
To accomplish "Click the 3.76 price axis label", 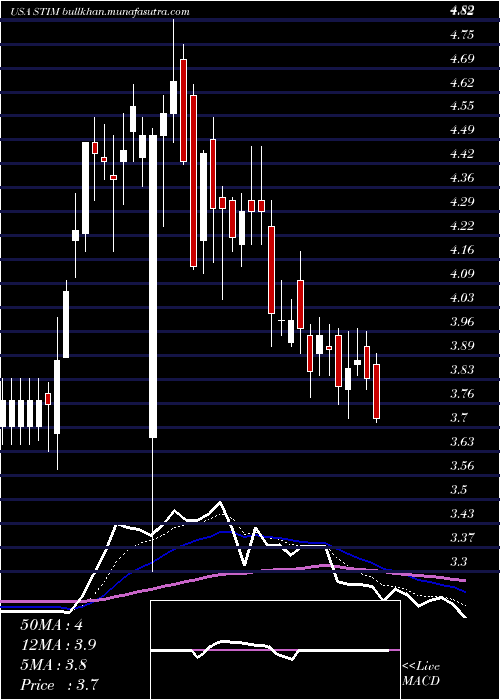I will coord(462,394).
